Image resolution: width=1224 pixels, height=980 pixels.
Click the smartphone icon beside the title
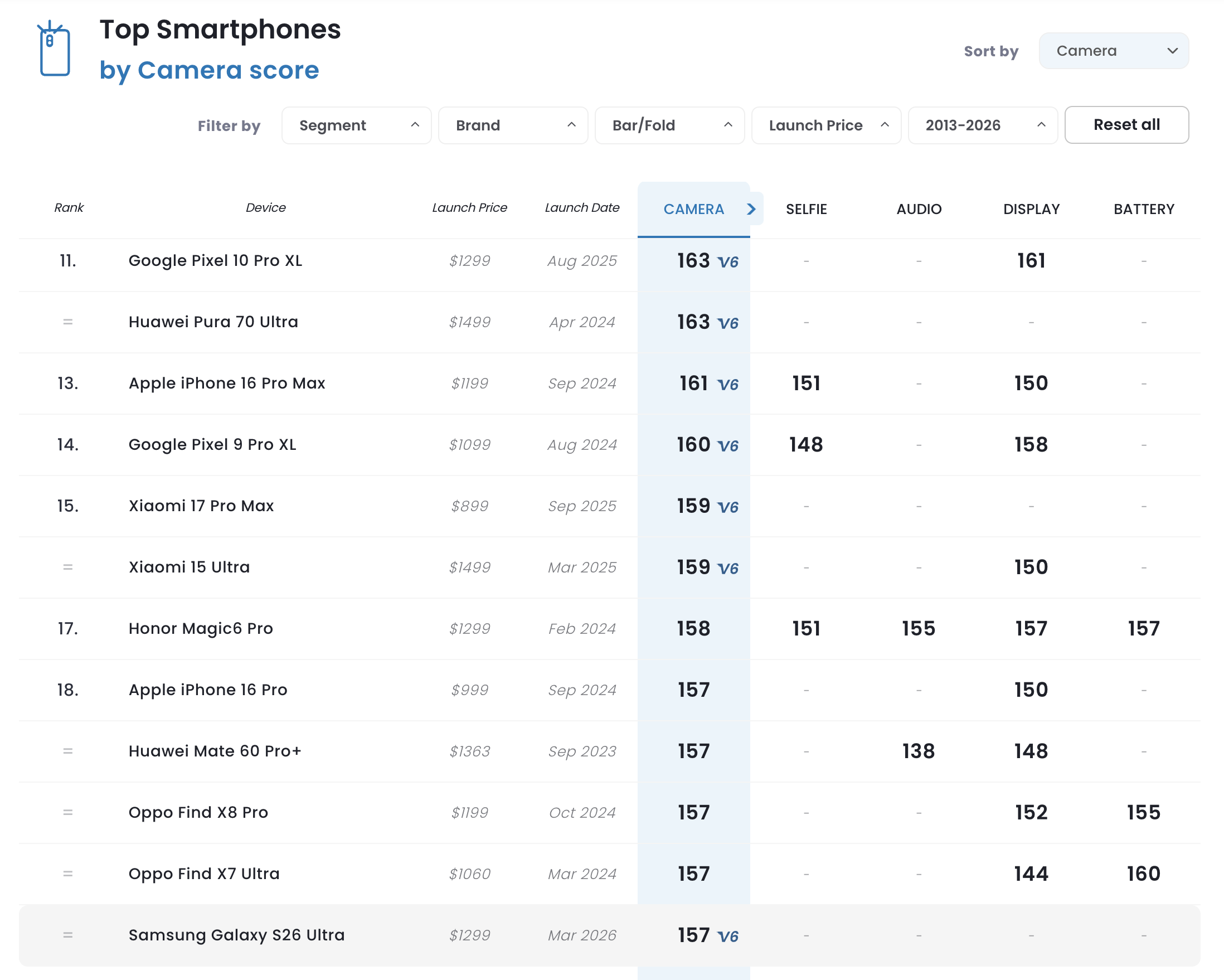55,50
